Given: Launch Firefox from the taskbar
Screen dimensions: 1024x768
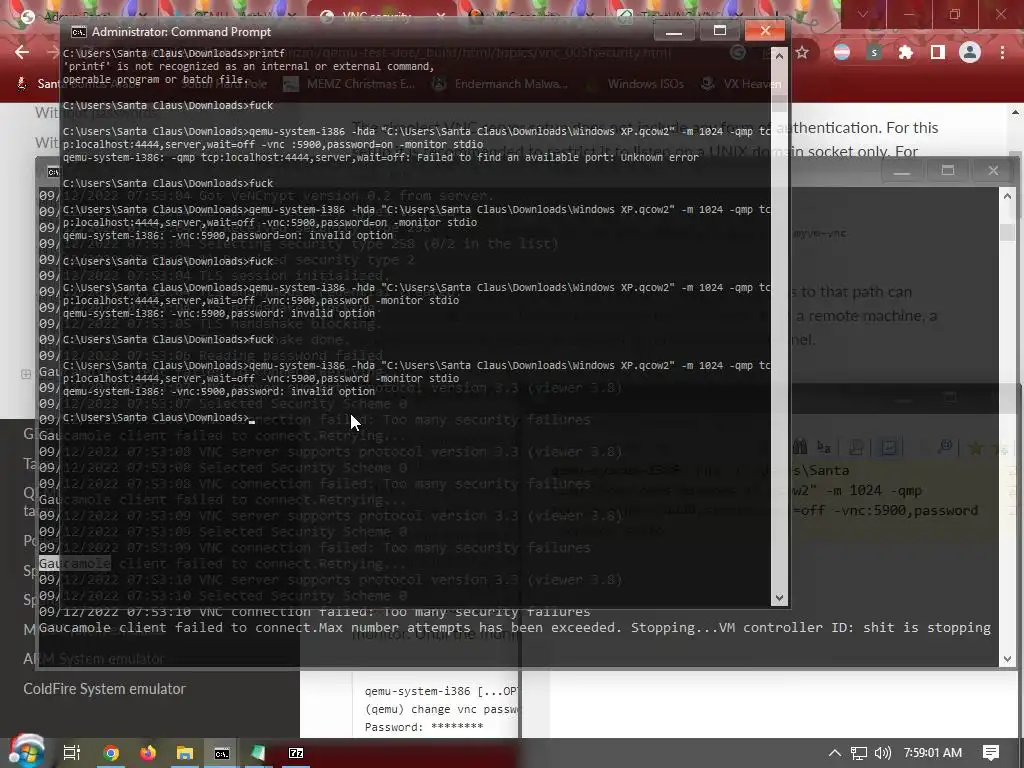Looking at the screenshot, I should (x=148, y=753).
